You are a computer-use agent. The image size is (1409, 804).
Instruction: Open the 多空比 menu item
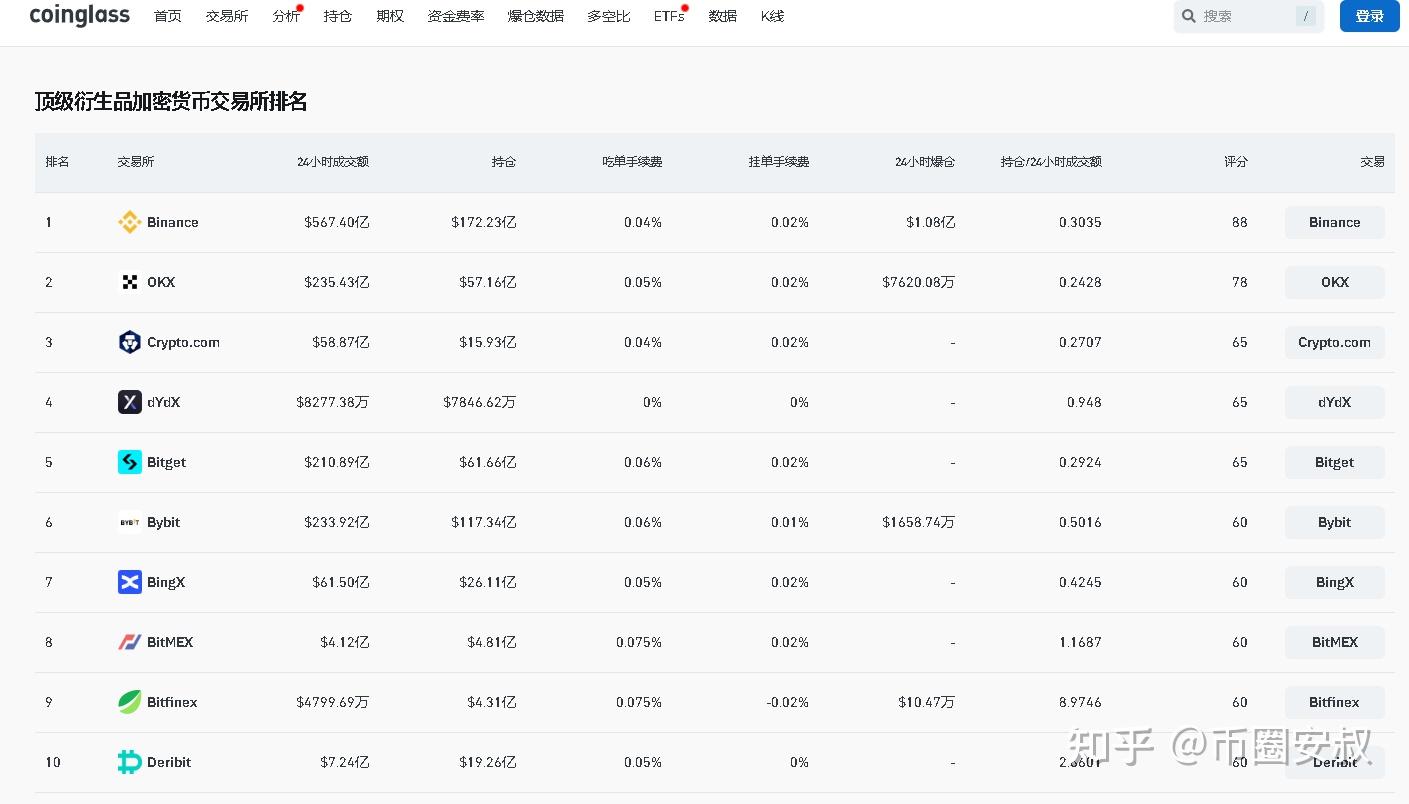pos(609,16)
